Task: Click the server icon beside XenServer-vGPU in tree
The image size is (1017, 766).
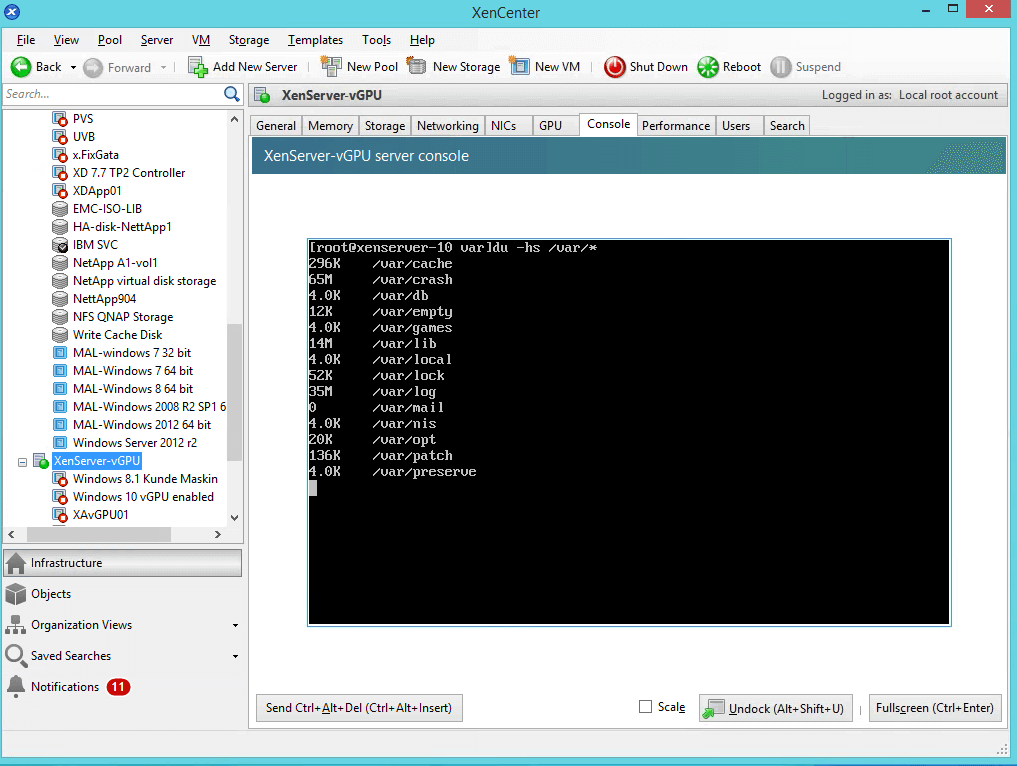Action: [41, 461]
